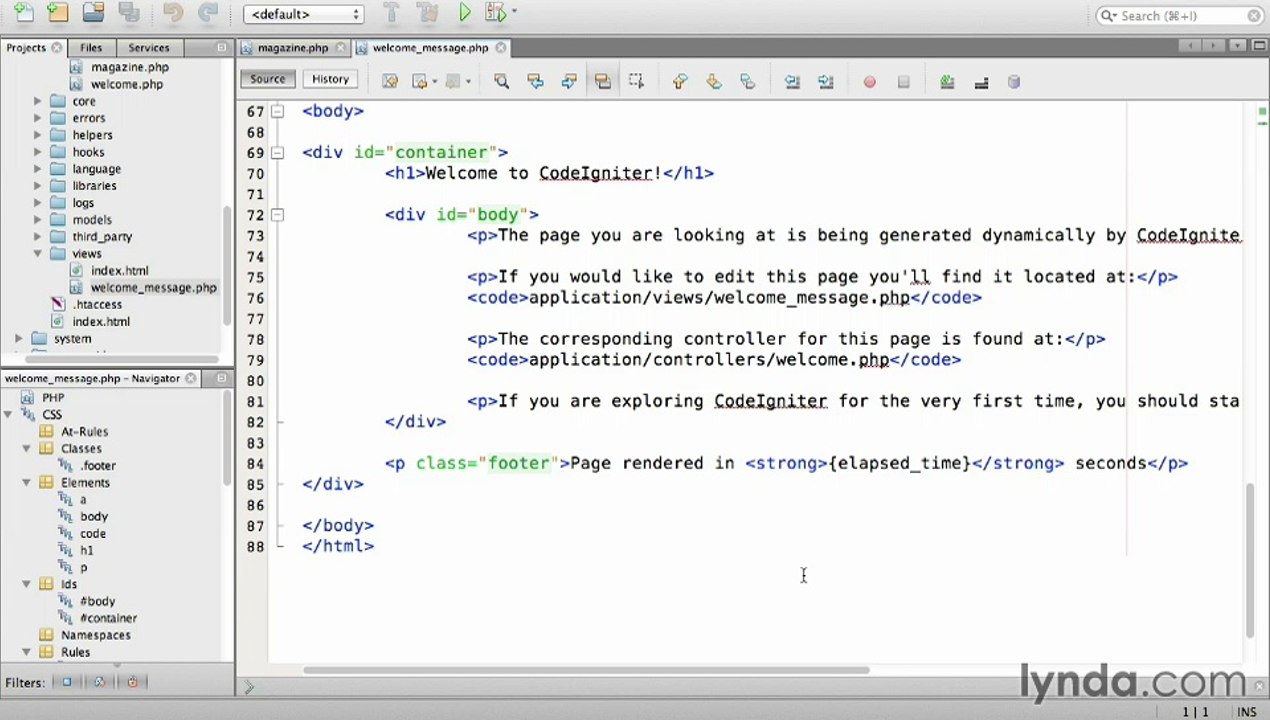1270x720 pixels.
Task: Click the Last Edit icon in editor toolbar
Action: [x=390, y=82]
